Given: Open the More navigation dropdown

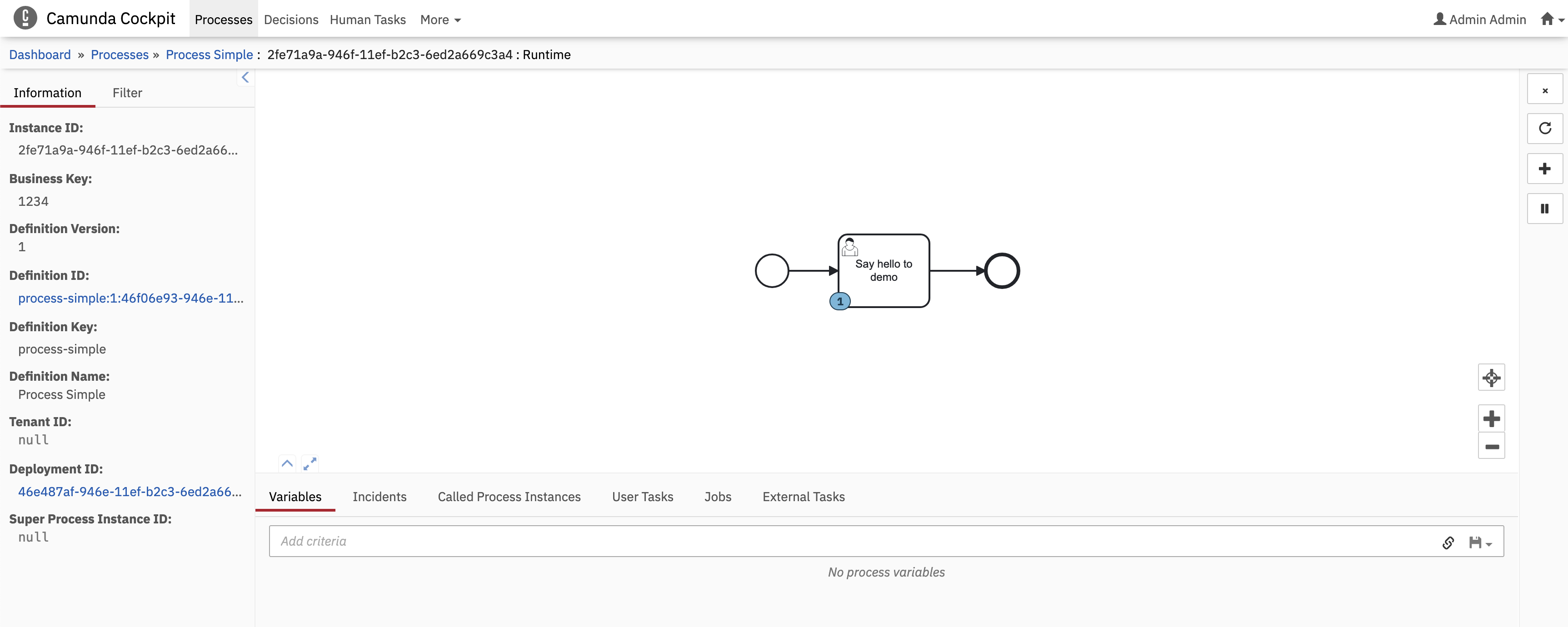Looking at the screenshot, I should pos(440,20).
